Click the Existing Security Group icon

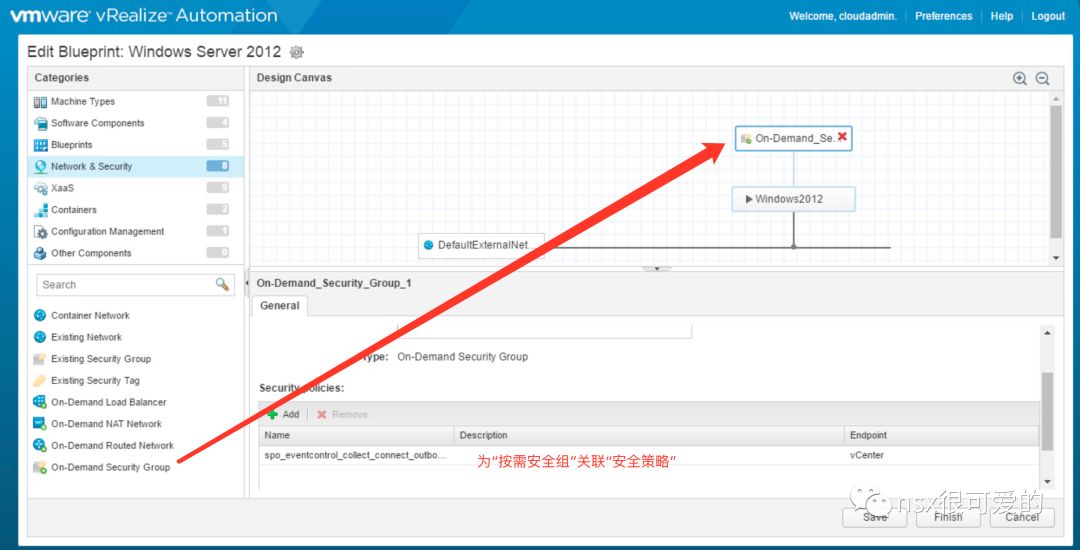point(40,359)
